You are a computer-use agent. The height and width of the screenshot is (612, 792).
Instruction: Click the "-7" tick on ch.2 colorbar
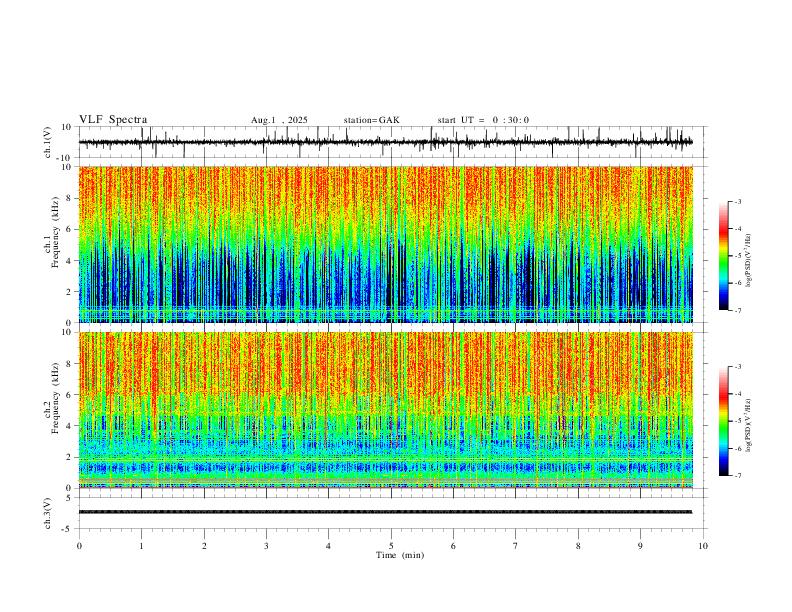[x=737, y=476]
